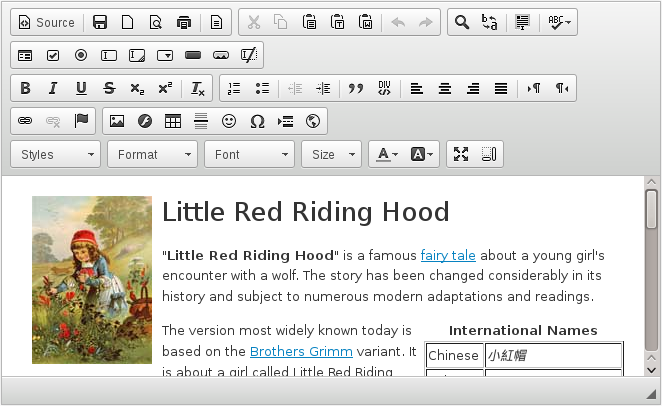Toggle Italic text style

pyautogui.click(x=53, y=88)
